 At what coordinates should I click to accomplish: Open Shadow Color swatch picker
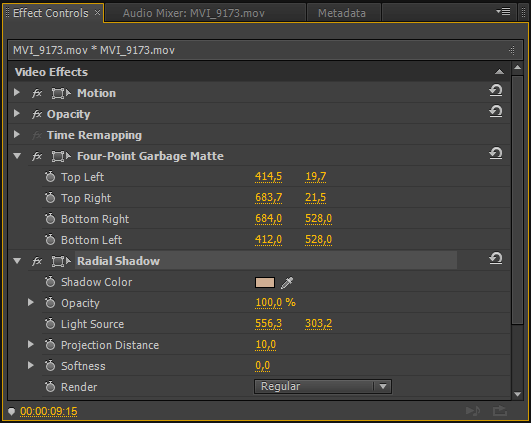pyautogui.click(x=265, y=282)
